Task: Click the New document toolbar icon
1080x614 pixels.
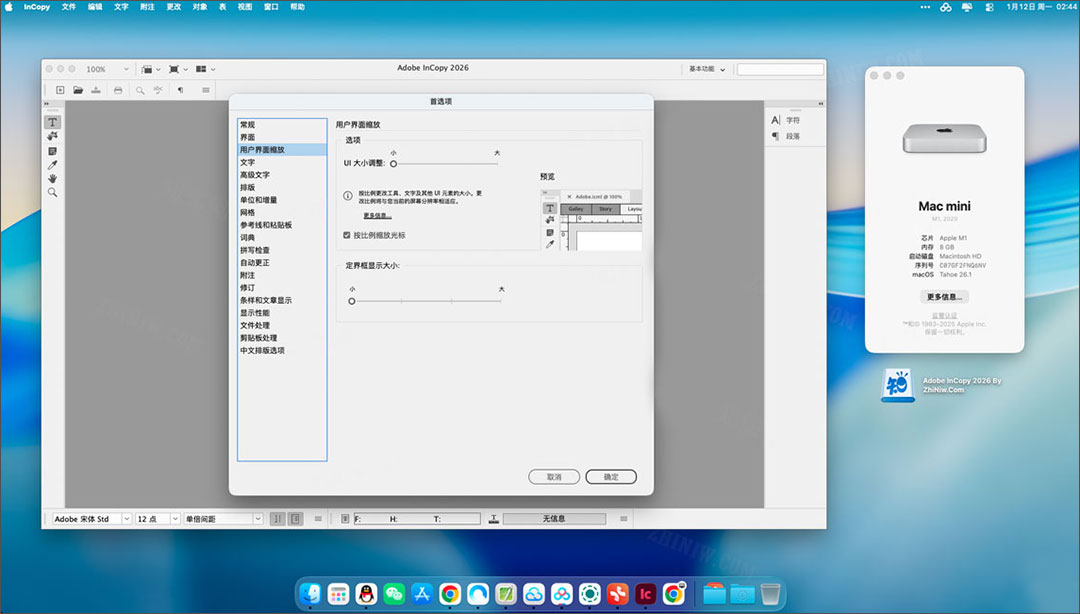Action: coord(60,90)
